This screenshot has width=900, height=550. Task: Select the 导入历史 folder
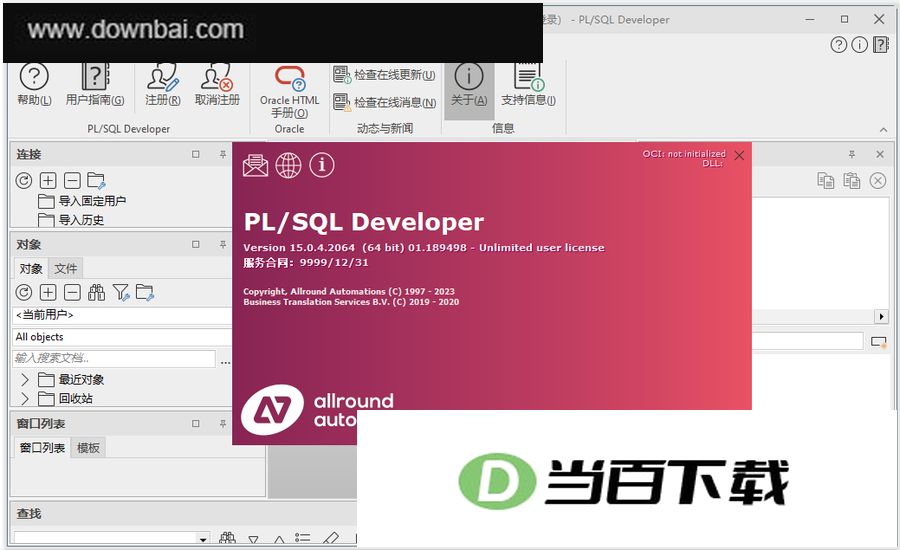pos(71,220)
